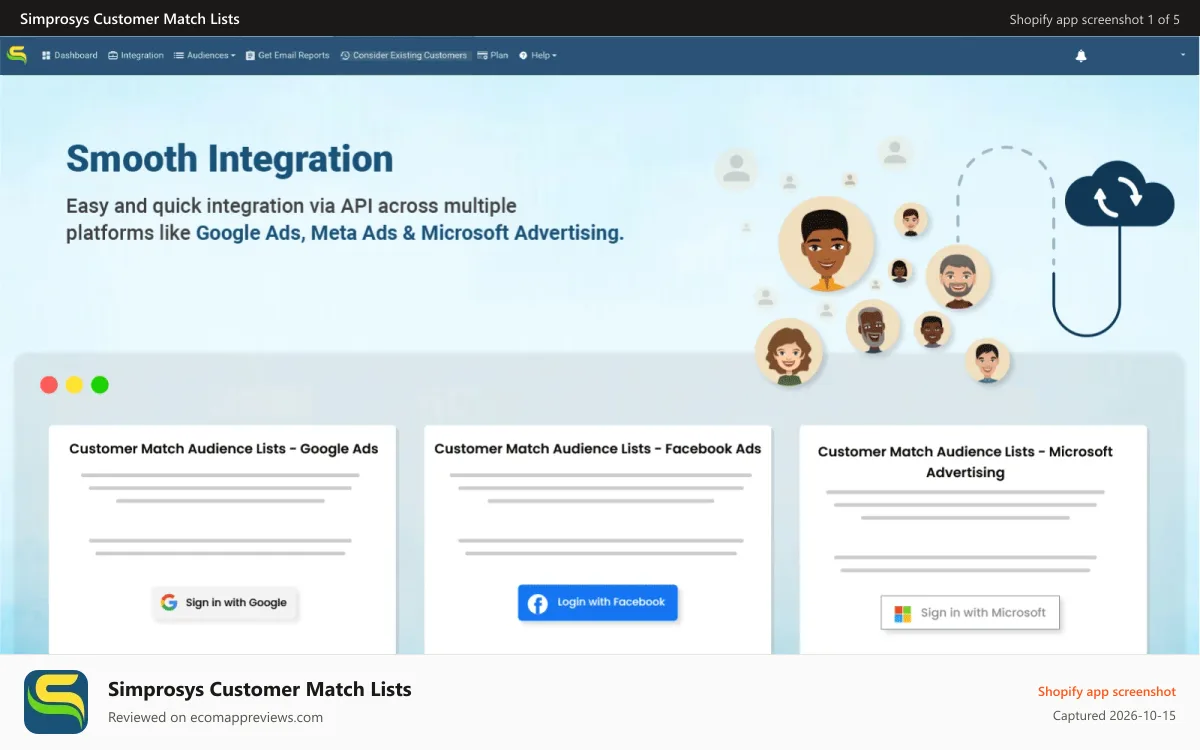
Task: Open the Integration menu item
Action: (x=136, y=56)
